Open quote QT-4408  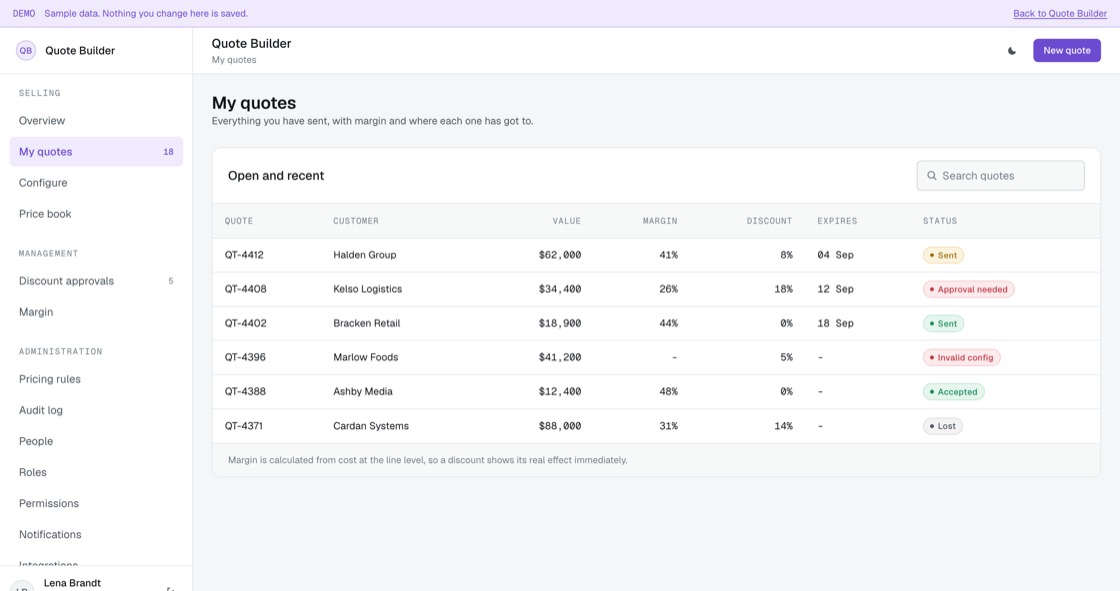point(245,289)
